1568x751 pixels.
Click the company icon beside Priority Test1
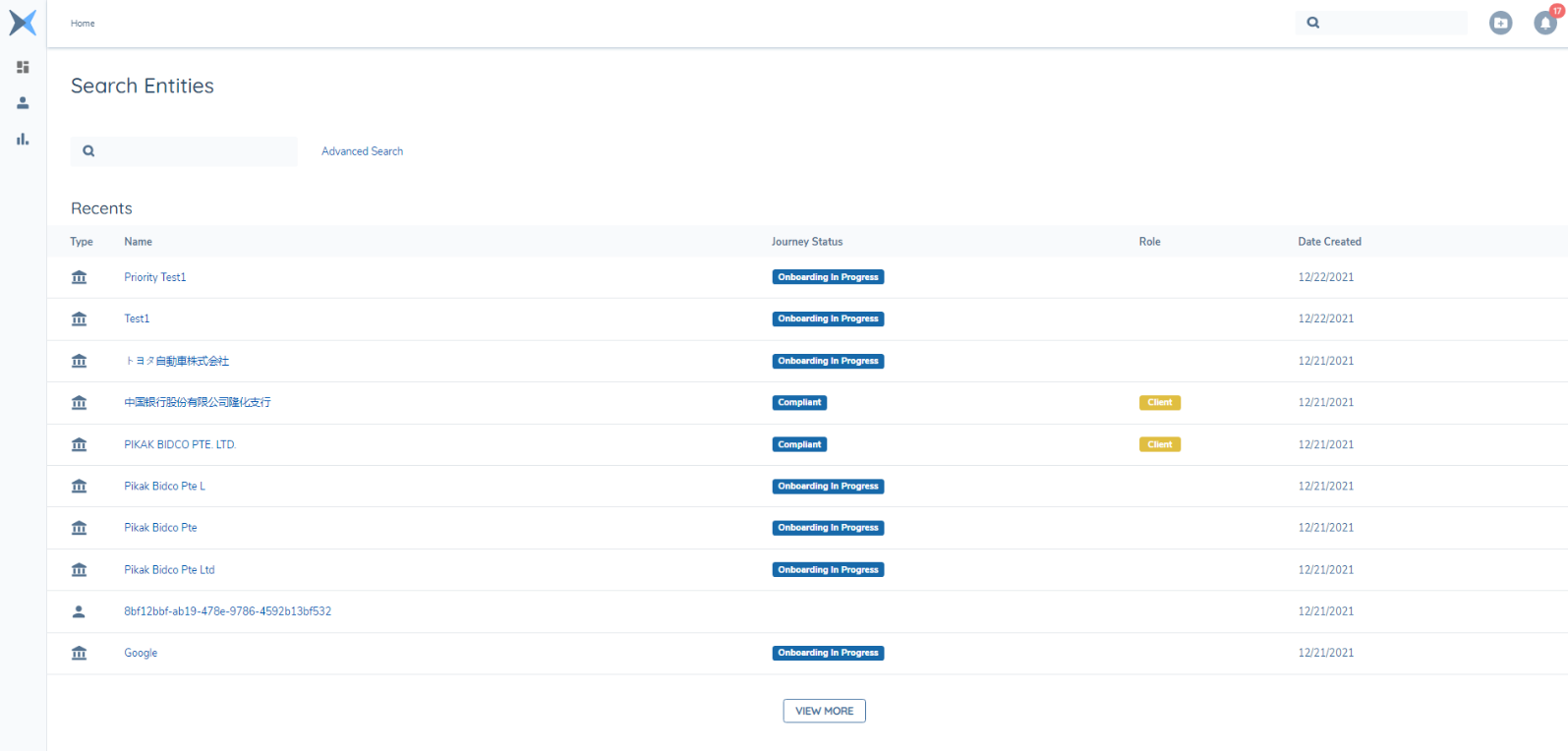[x=79, y=277]
